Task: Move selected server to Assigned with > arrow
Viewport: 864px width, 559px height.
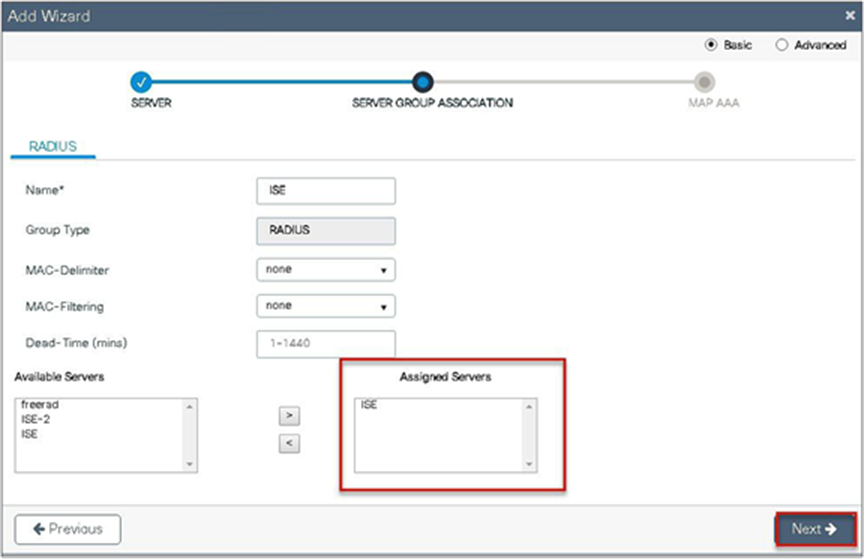Action: [289, 415]
